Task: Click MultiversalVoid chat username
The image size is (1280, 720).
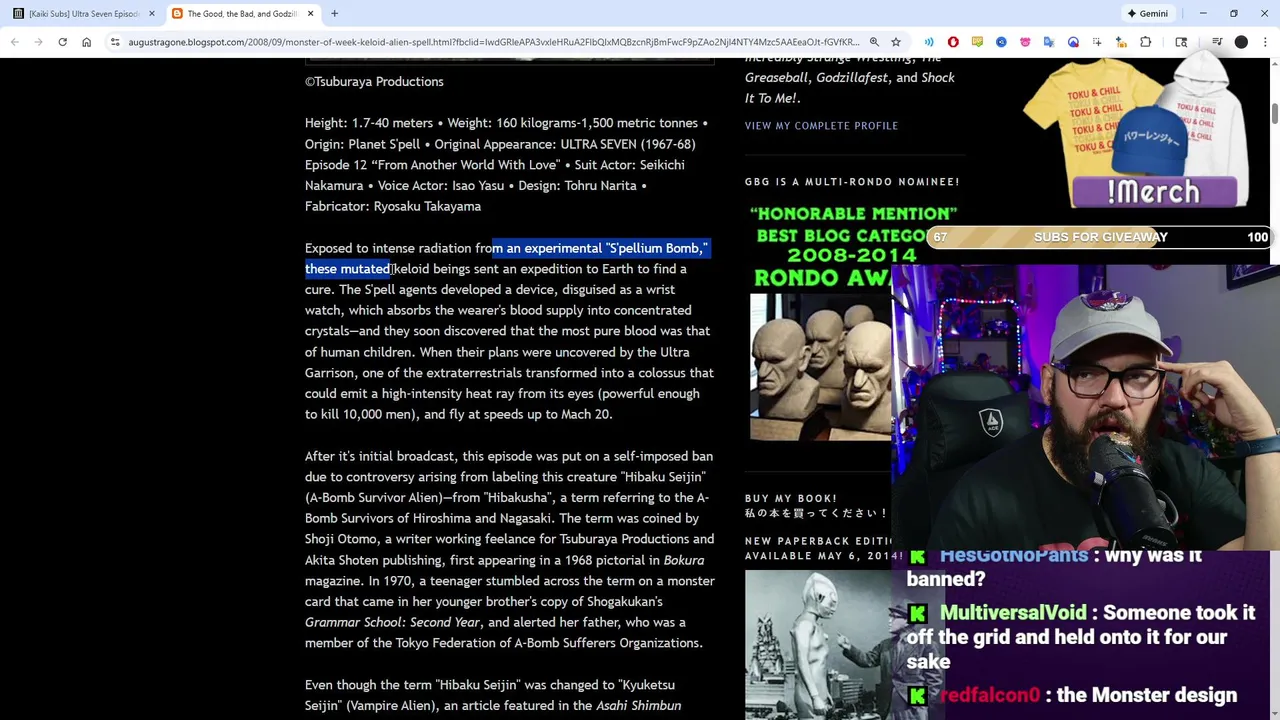Action: [1013, 613]
